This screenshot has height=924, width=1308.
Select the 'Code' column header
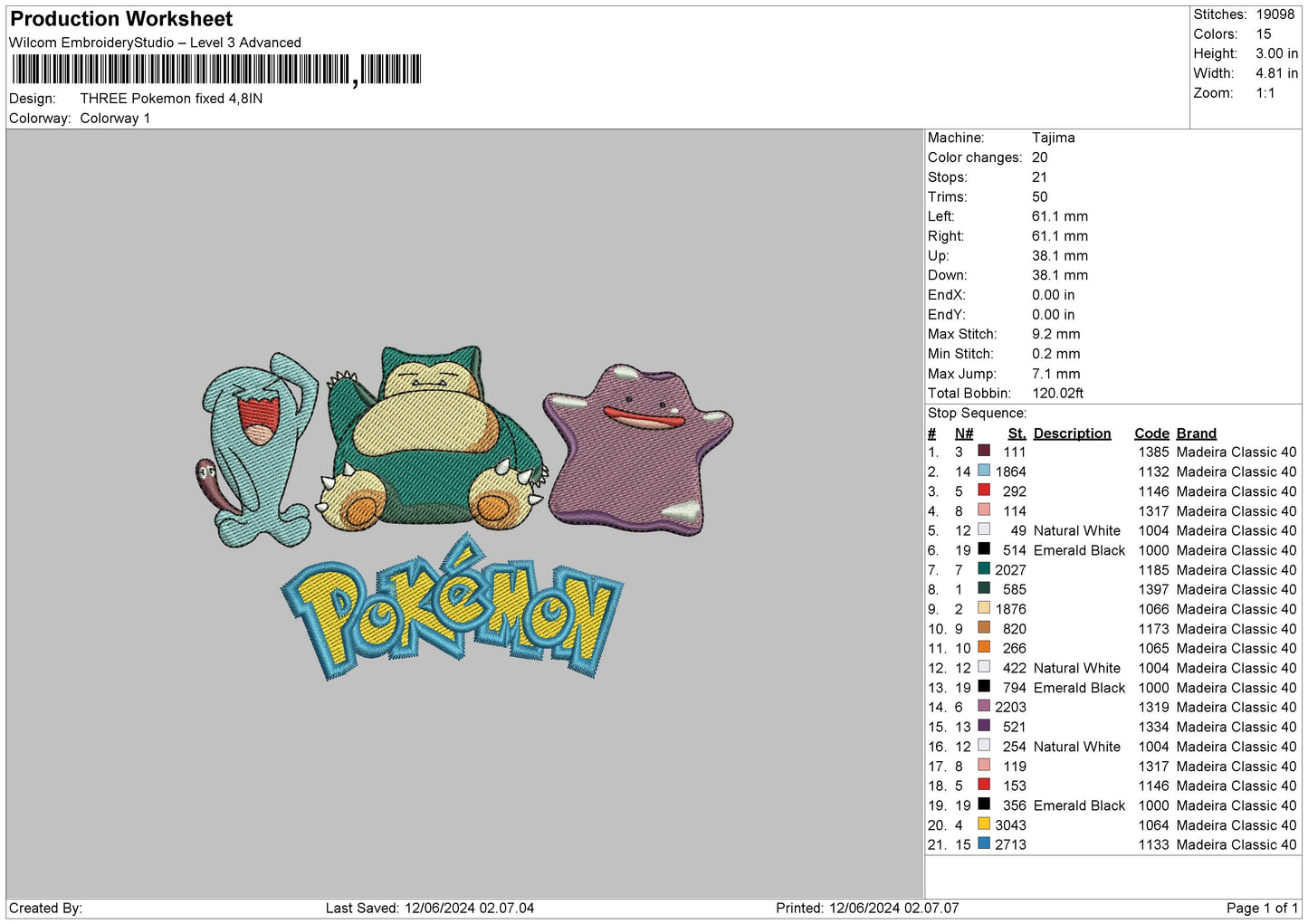click(x=1152, y=433)
